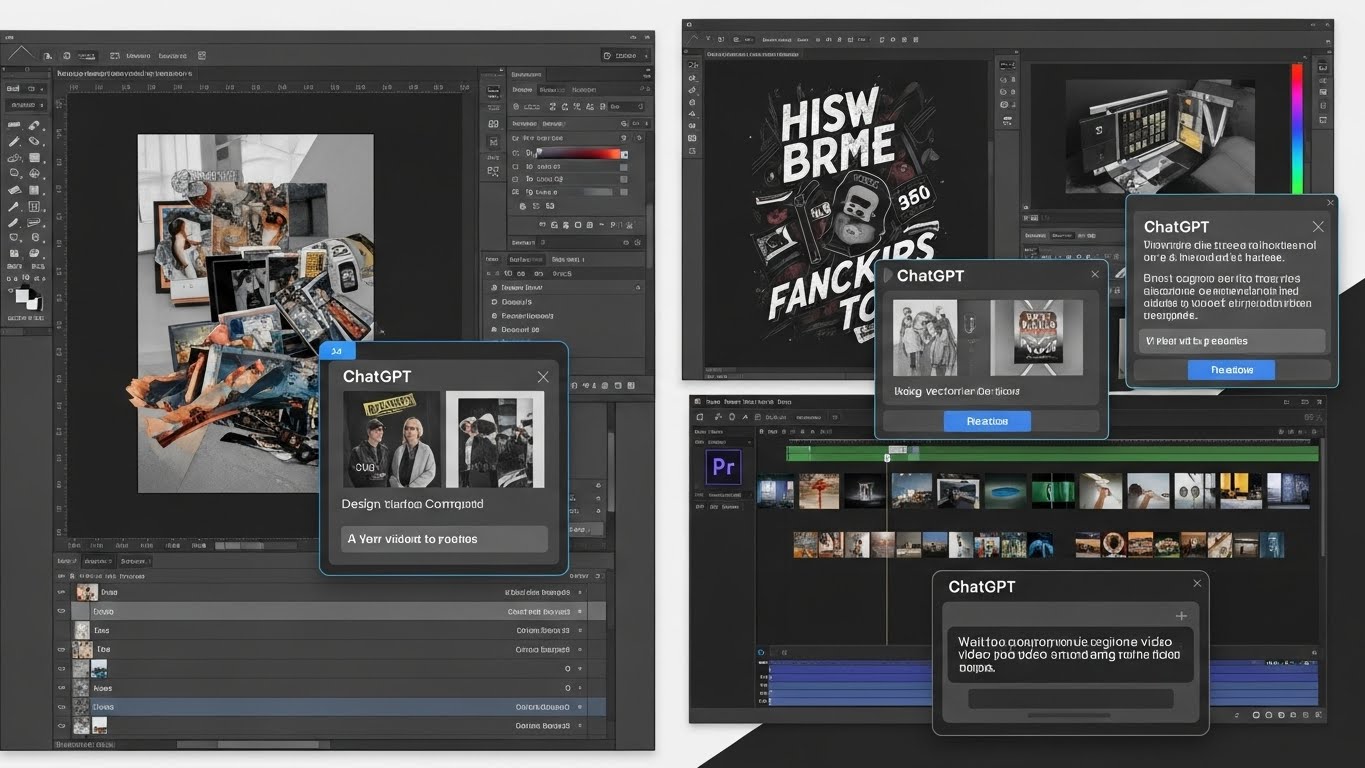Open the vintage group photo in the middle ChatGPT dialog
This screenshot has width=1365, height=768.
[x=925, y=337]
